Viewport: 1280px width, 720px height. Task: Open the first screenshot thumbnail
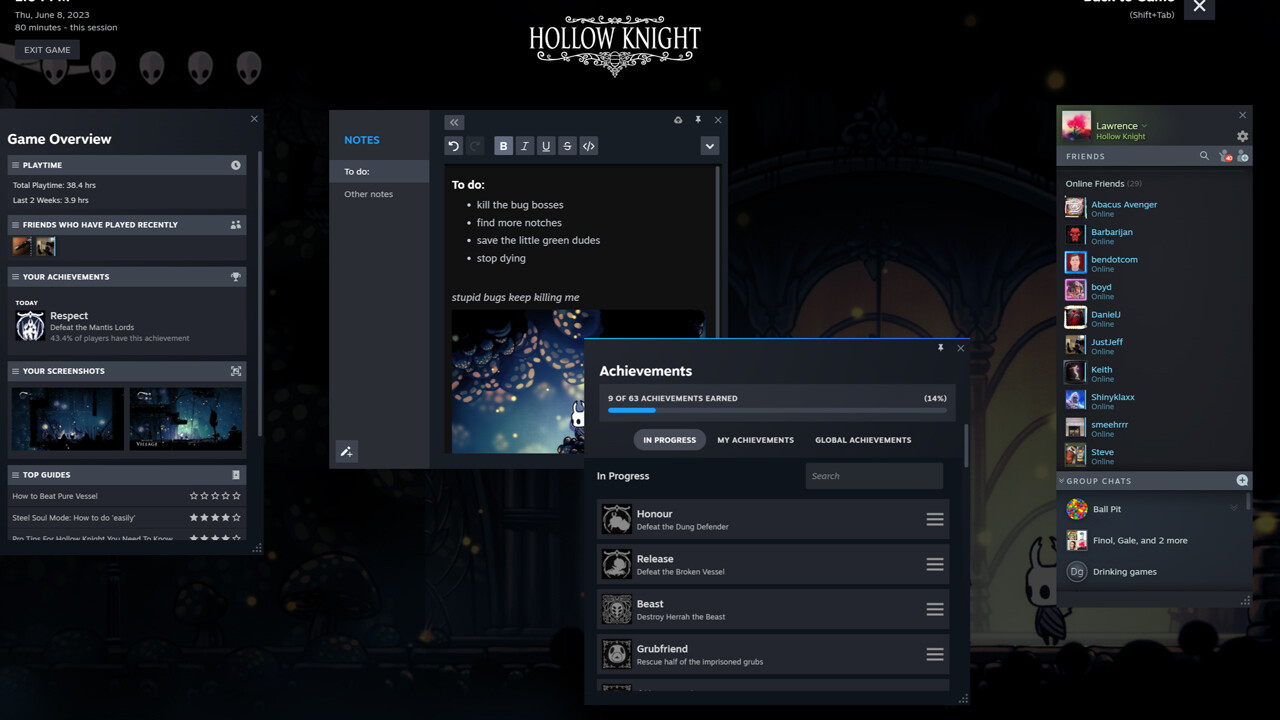point(68,418)
